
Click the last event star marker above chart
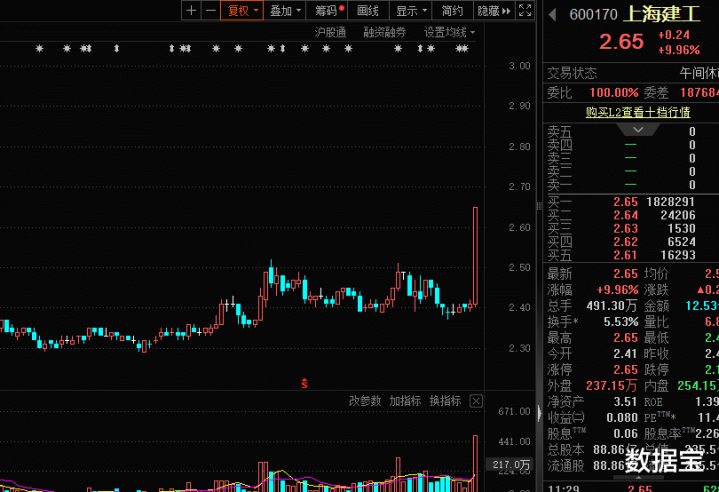pos(465,48)
